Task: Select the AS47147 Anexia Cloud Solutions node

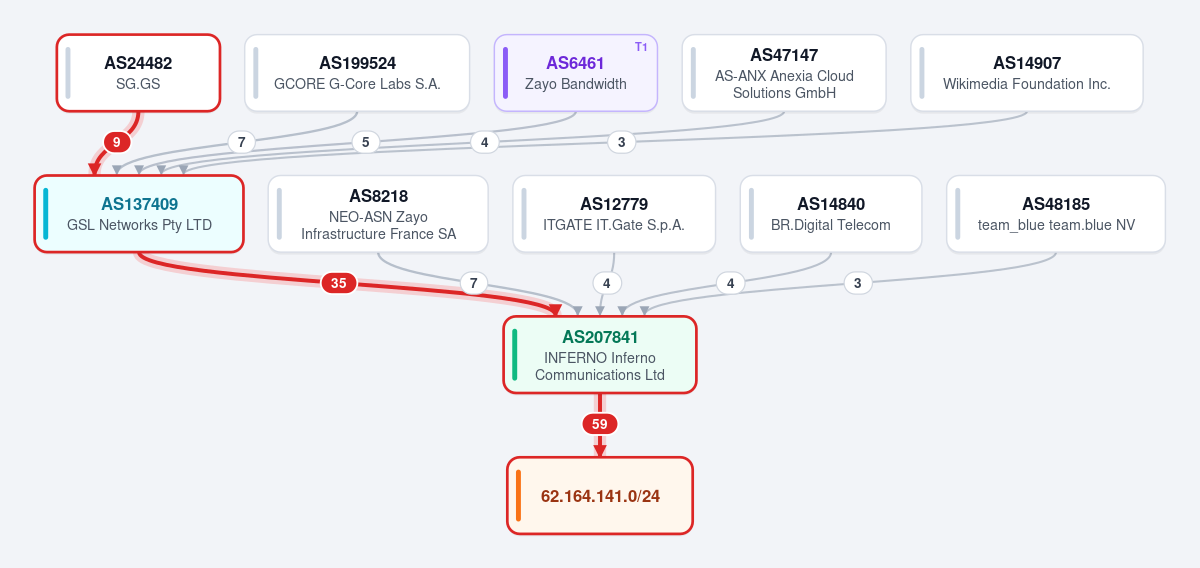Action: [784, 73]
